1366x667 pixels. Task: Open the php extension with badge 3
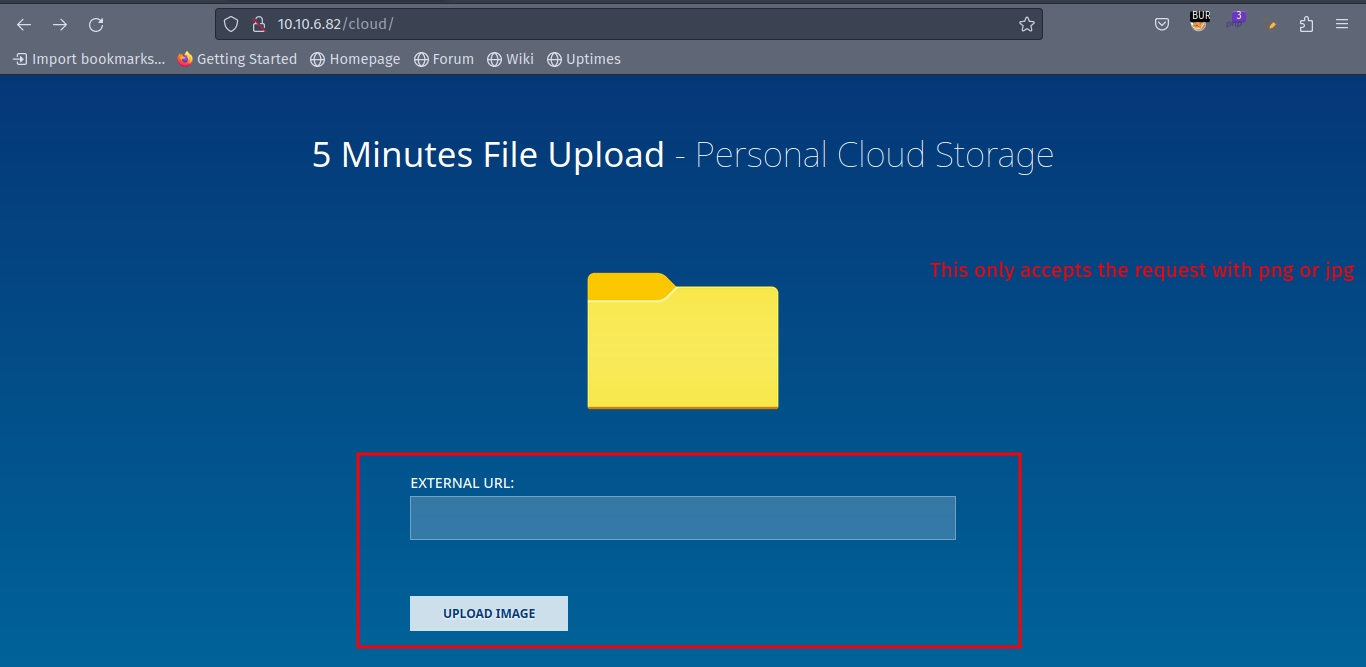coord(1236,23)
